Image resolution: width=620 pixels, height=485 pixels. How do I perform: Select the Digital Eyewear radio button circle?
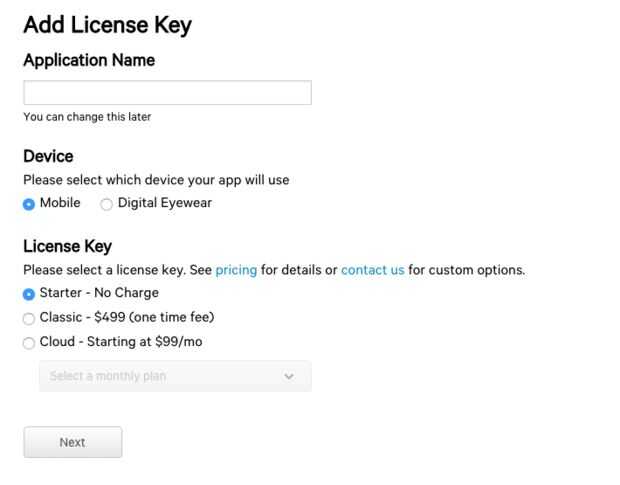(x=107, y=204)
